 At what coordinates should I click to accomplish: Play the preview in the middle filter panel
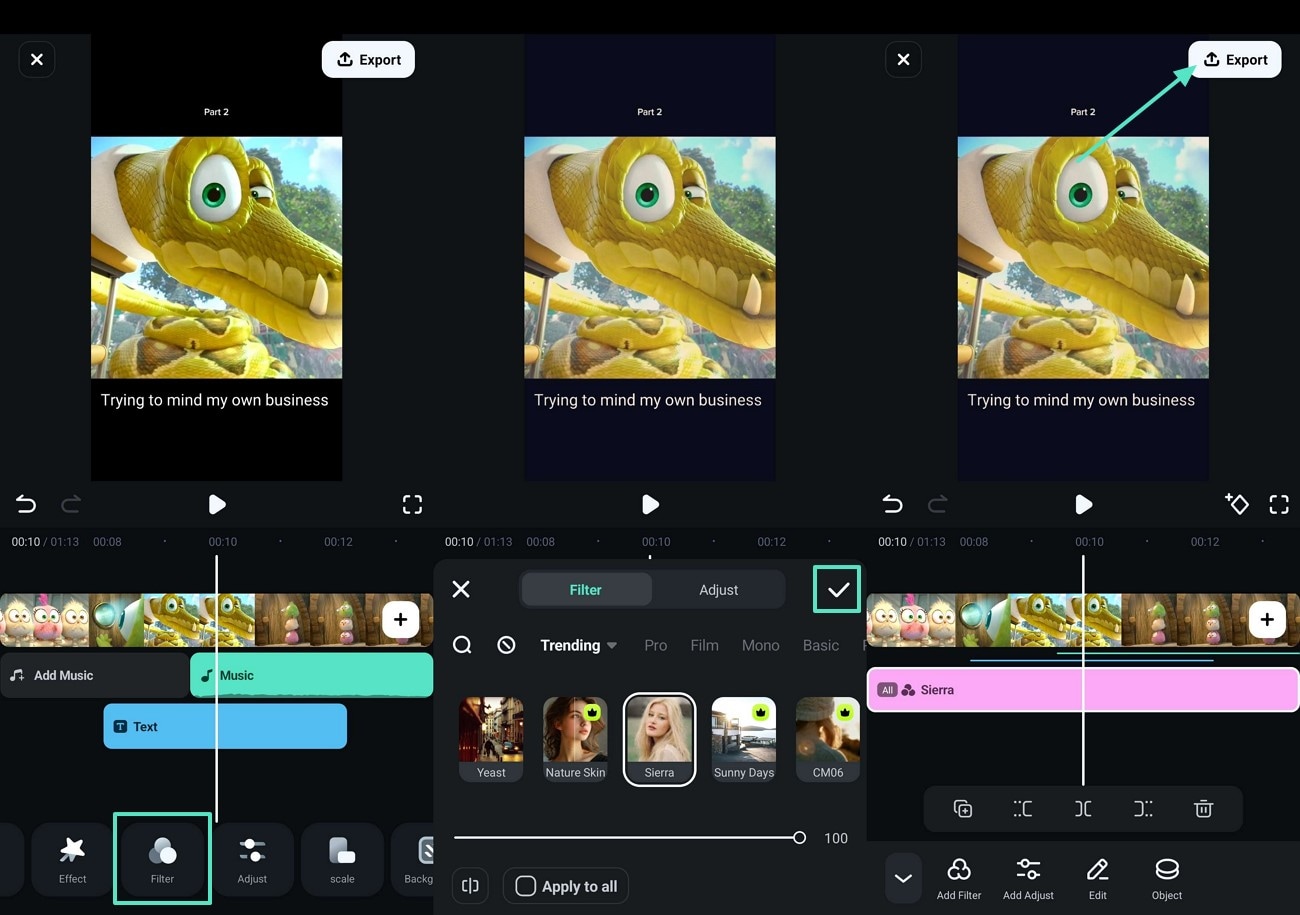point(650,505)
